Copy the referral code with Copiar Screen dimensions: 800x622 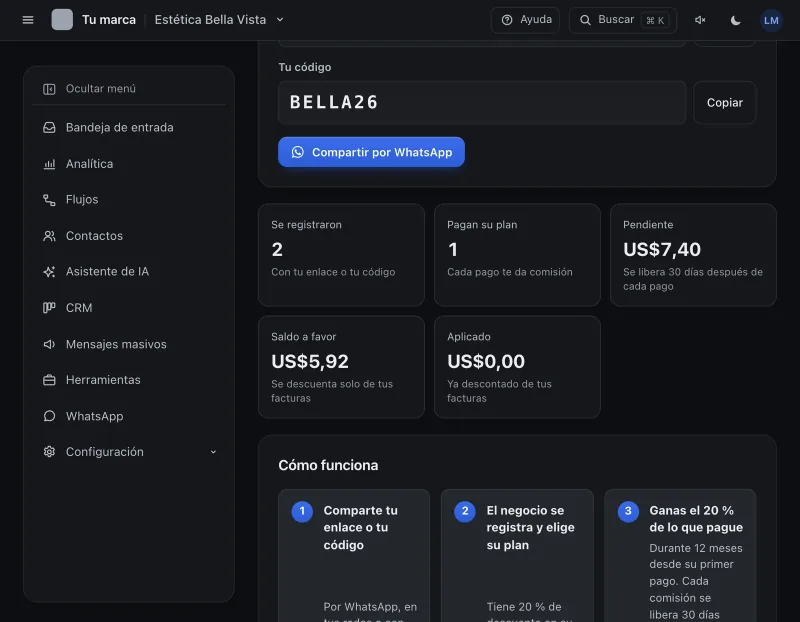coord(724,103)
